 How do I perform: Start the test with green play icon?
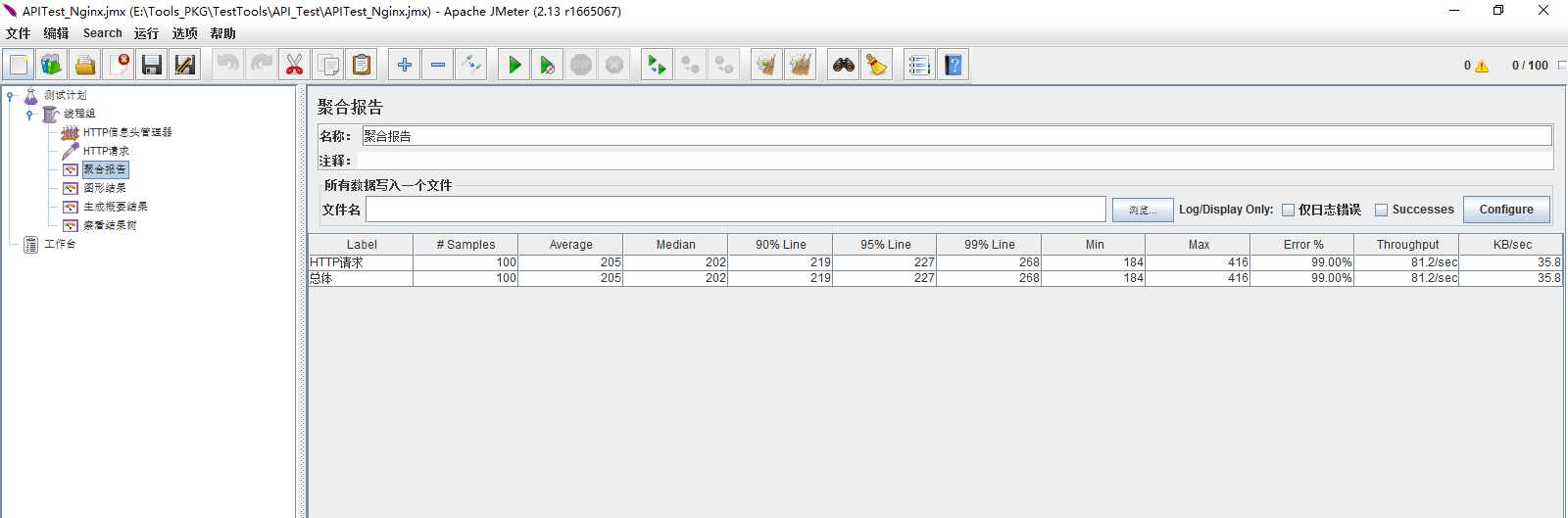514,65
